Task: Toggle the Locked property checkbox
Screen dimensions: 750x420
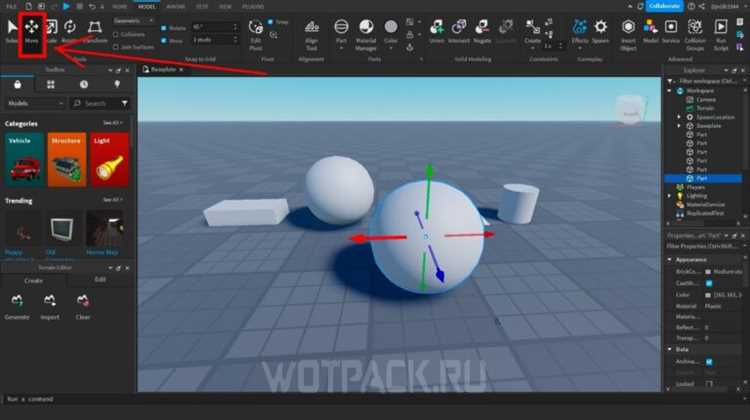Action: 709,384
